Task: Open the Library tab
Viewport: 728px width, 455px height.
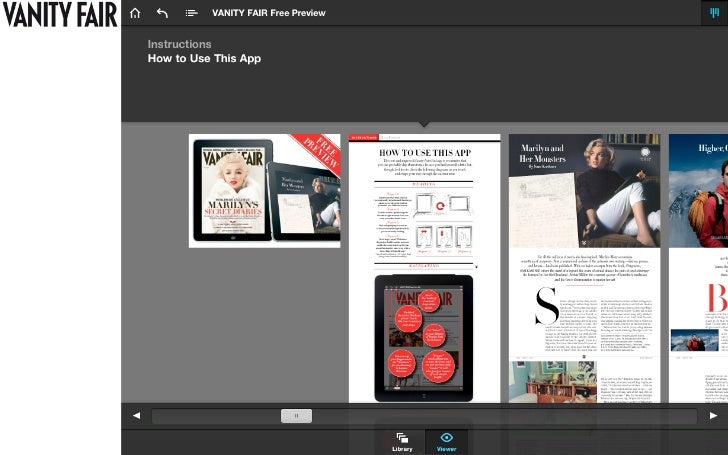Action: (402, 442)
